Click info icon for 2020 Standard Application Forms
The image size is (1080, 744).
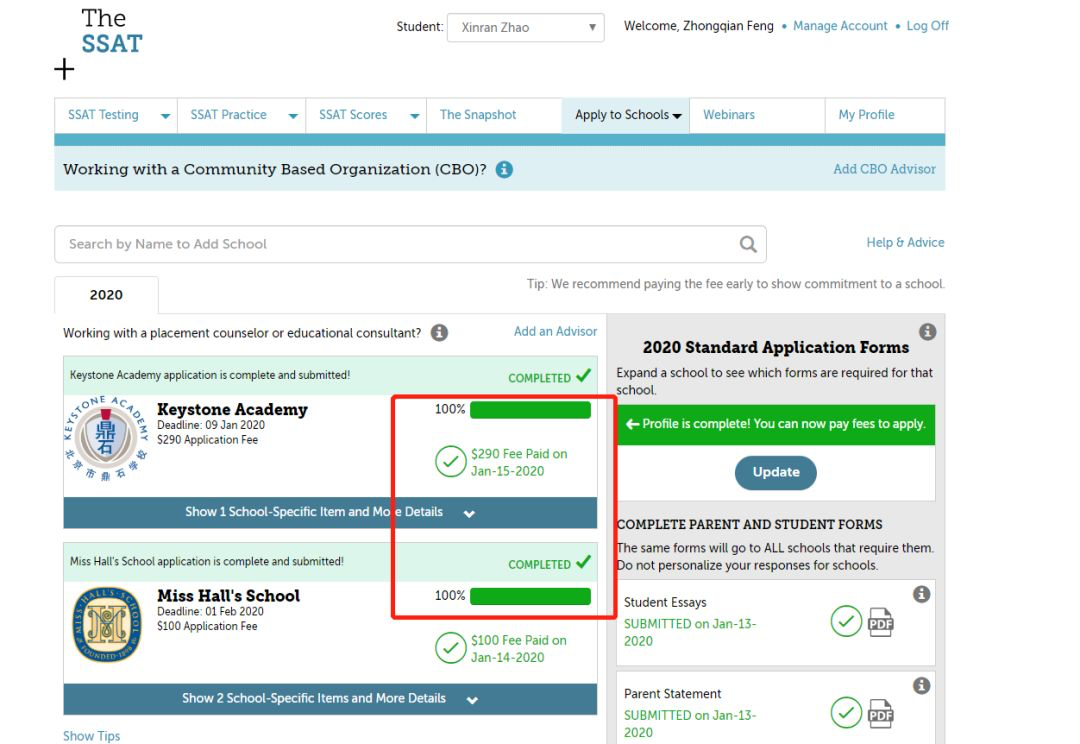pos(927,332)
